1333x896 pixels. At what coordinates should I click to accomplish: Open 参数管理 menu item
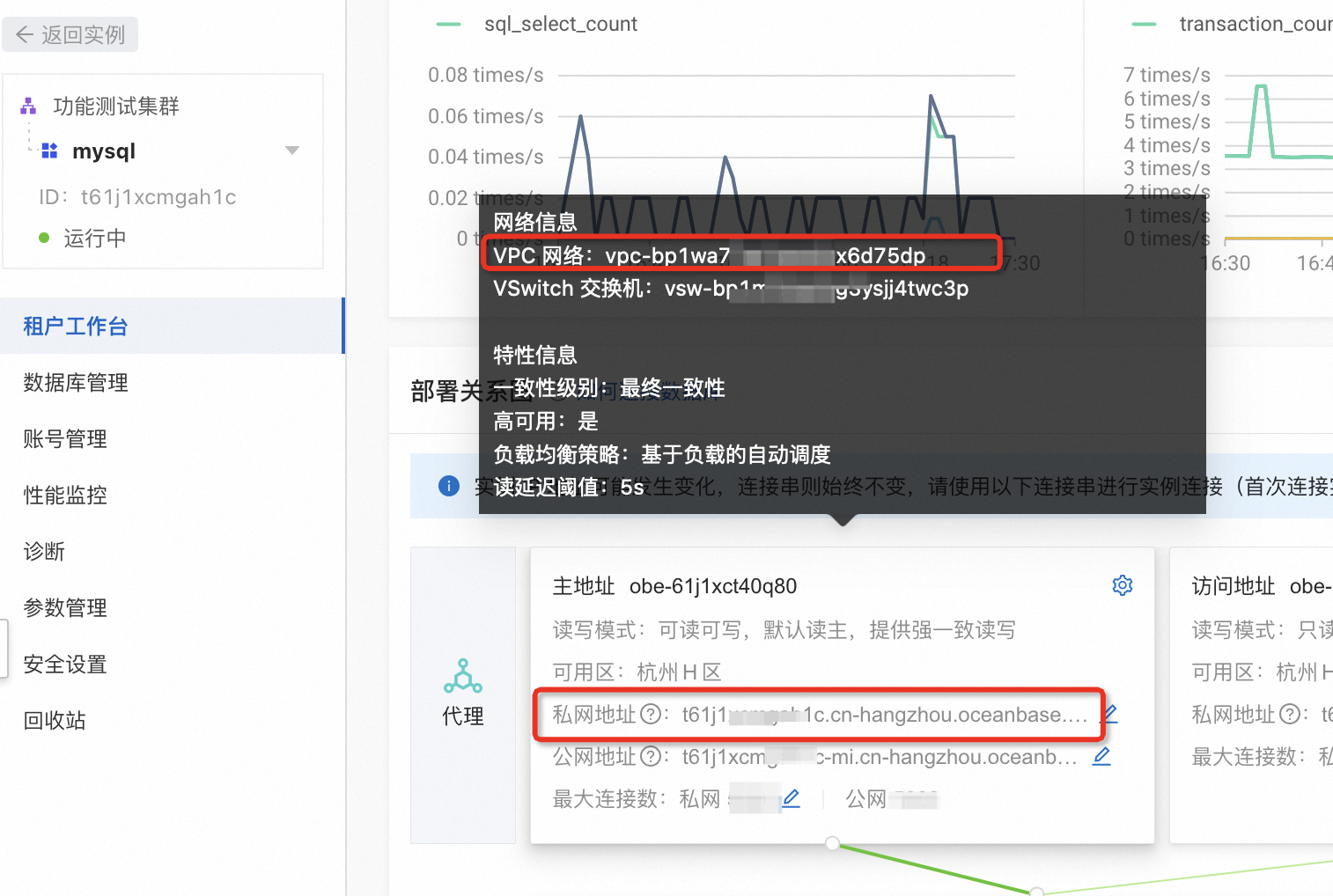point(172,607)
